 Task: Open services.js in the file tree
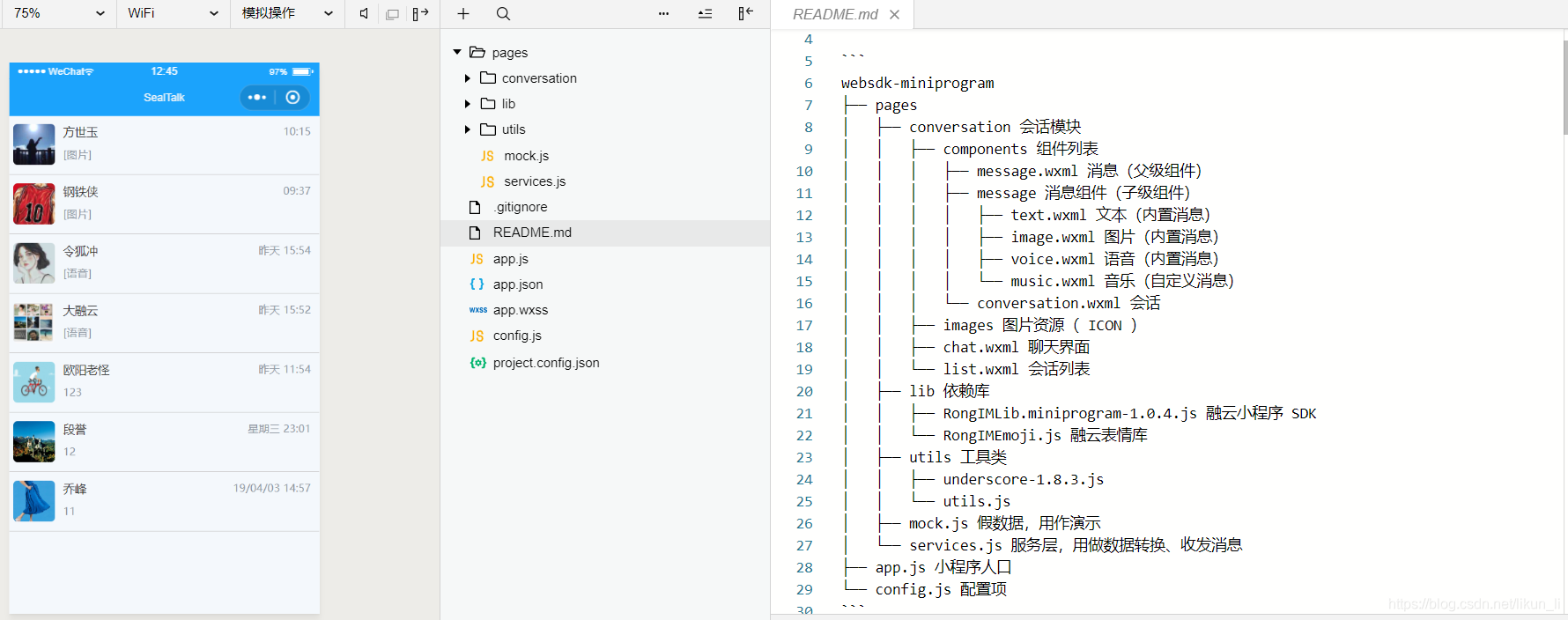tap(535, 181)
